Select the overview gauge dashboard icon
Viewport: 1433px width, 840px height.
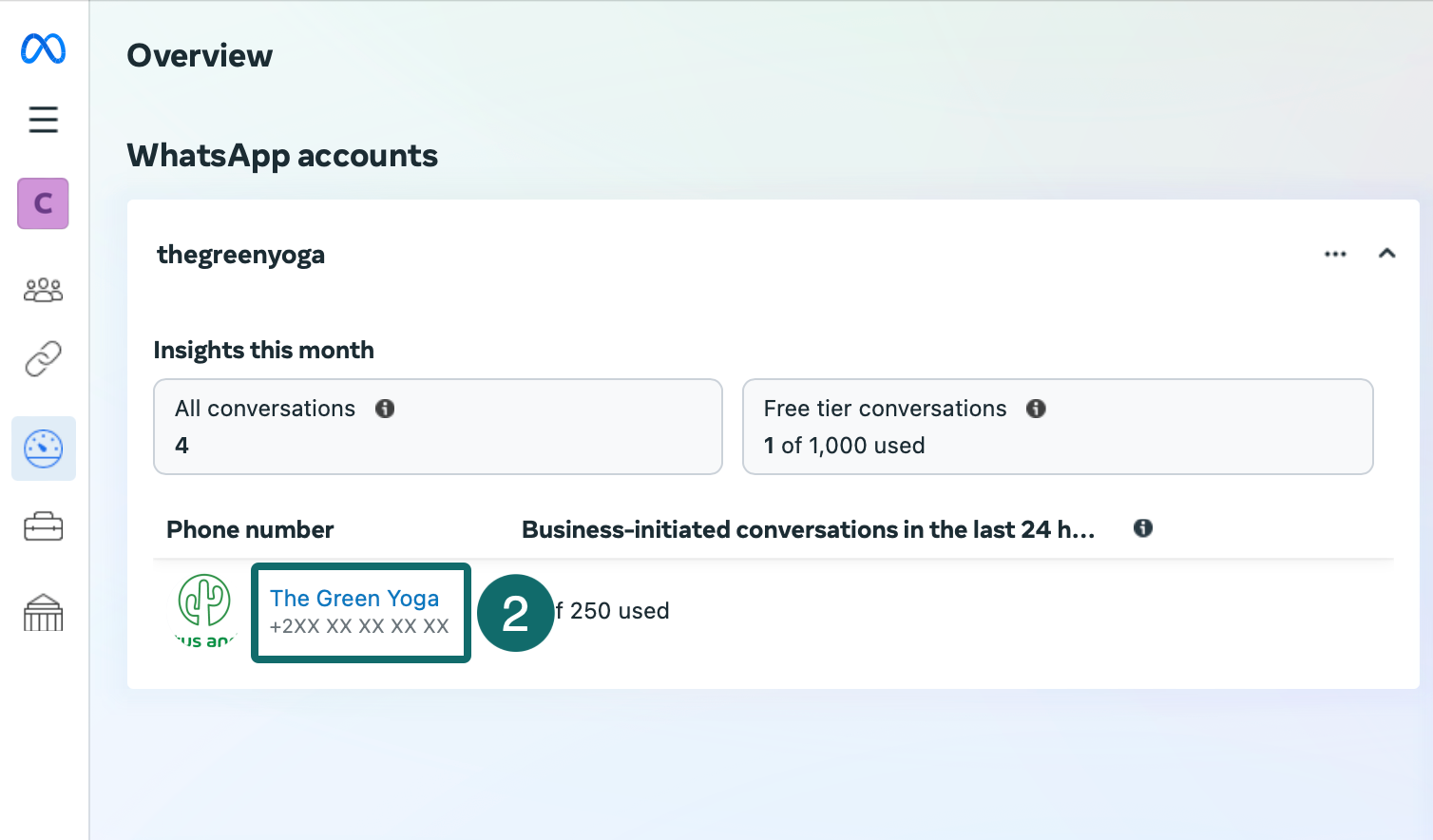click(44, 449)
